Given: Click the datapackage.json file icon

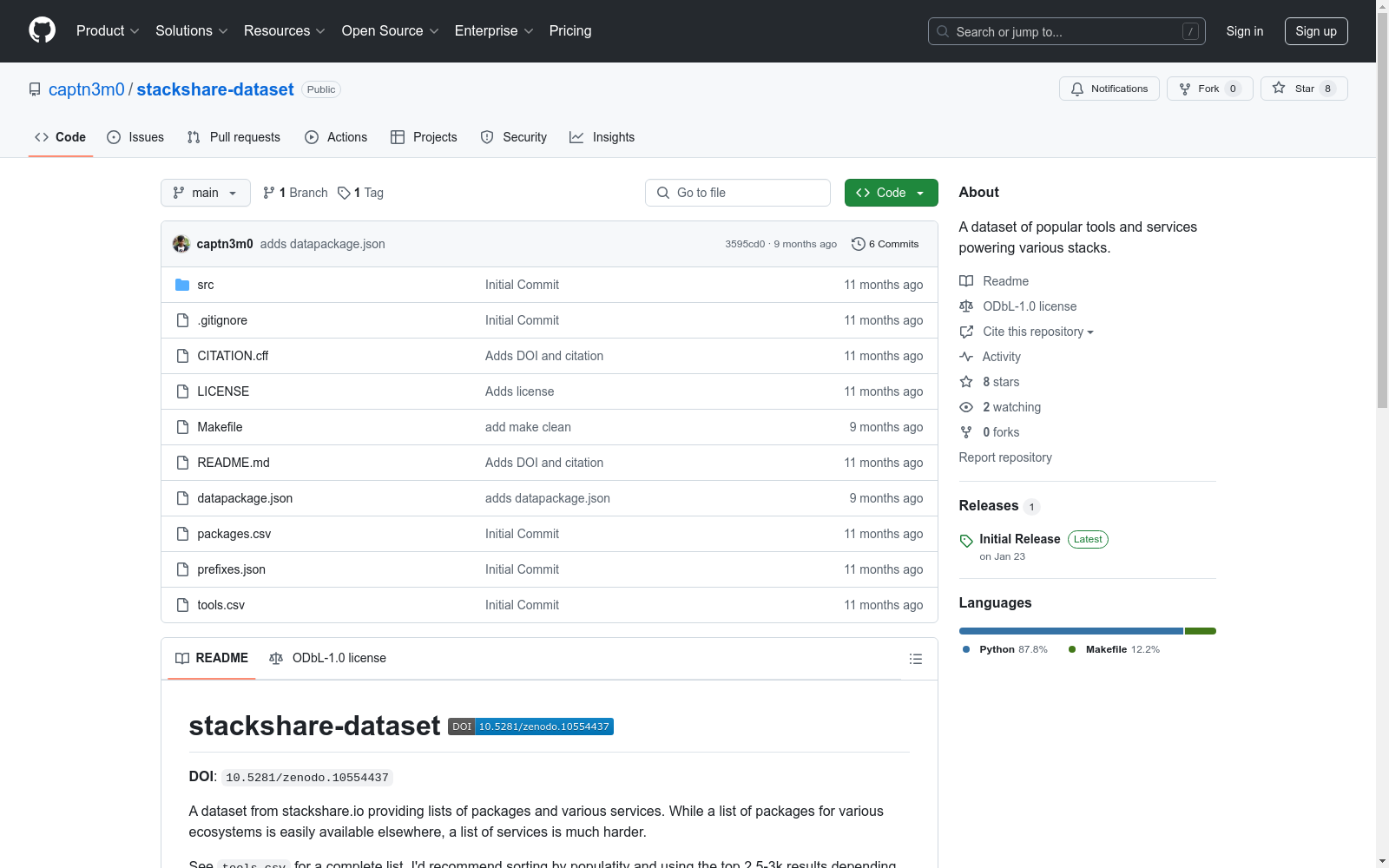Looking at the screenshot, I should point(182,498).
